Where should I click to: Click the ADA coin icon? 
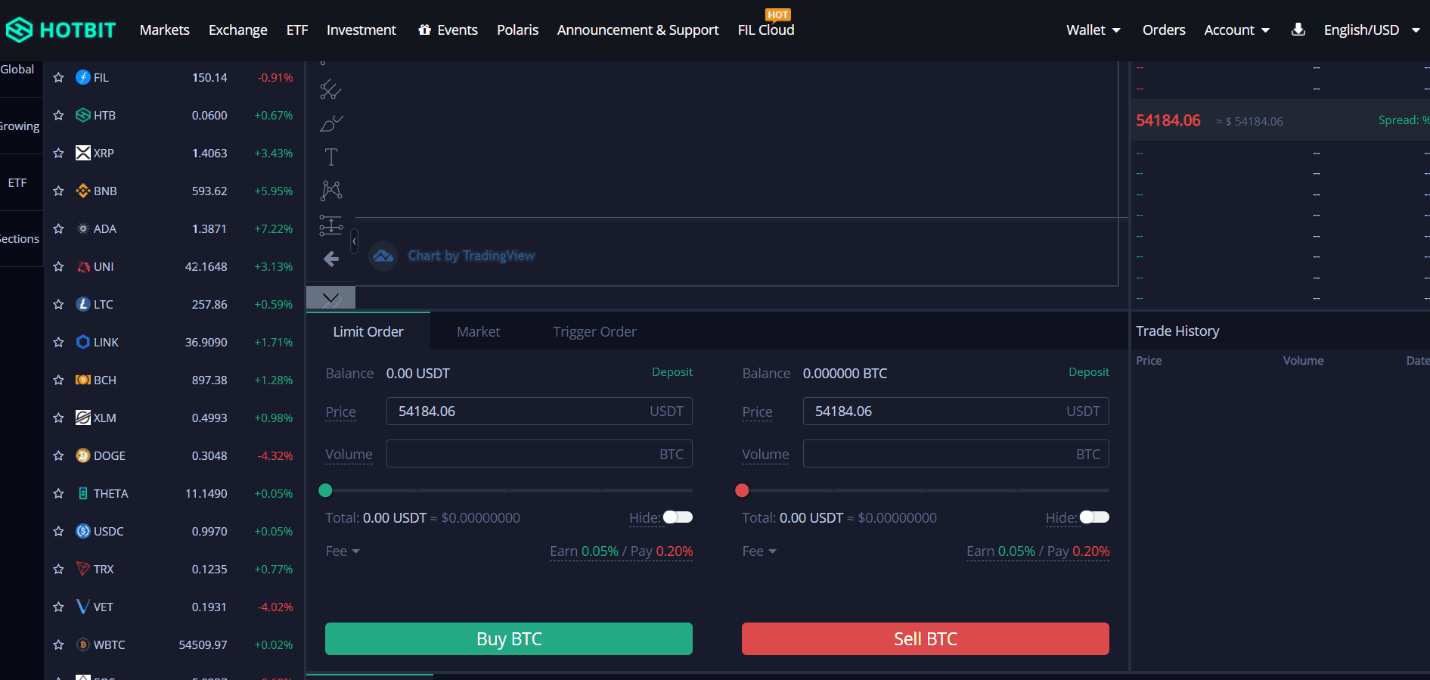(83, 229)
